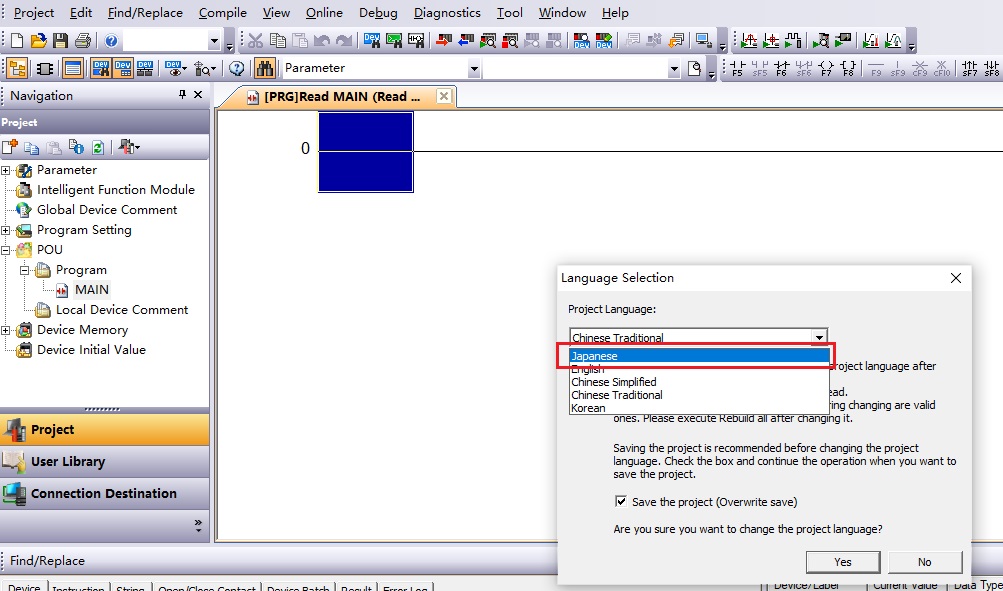Image resolution: width=1003 pixels, height=591 pixels.
Task: Click the new item icon in Project toolbar
Action: pyautogui.click(x=10, y=147)
